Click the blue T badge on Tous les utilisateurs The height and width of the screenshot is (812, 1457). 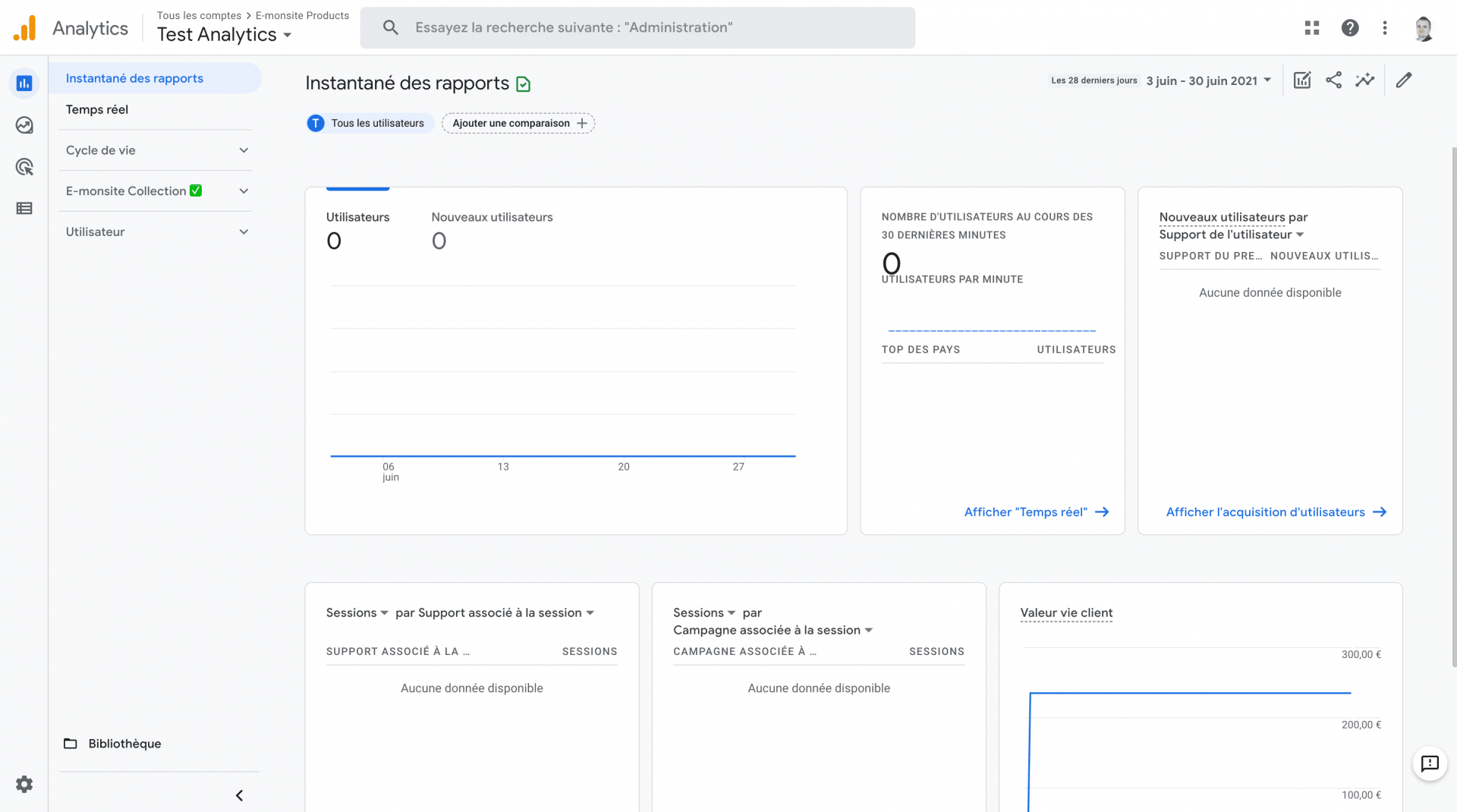pyautogui.click(x=316, y=123)
